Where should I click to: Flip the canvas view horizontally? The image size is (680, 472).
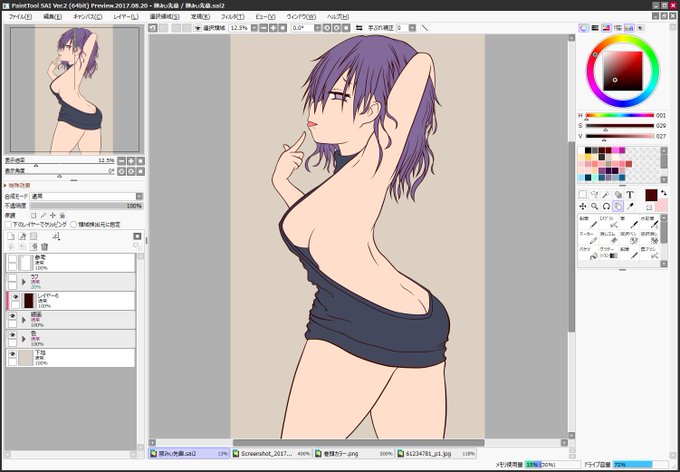pyautogui.click(x=359, y=28)
